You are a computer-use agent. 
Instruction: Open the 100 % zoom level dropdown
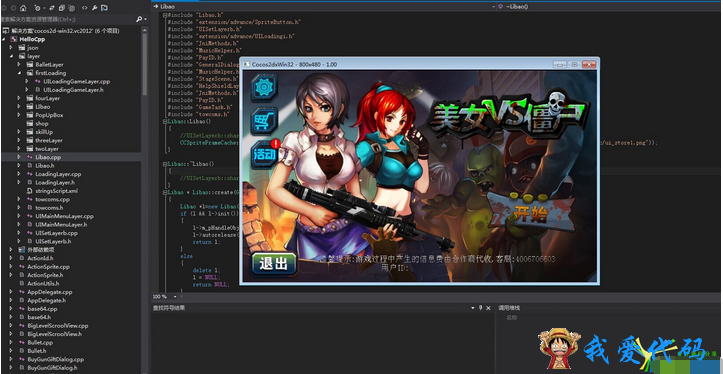(x=175, y=297)
